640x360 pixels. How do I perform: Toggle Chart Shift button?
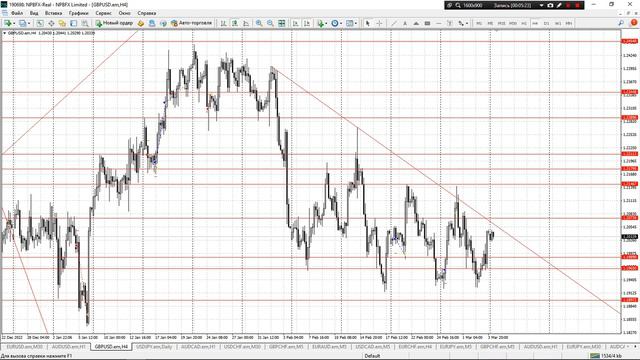(x=307, y=23)
